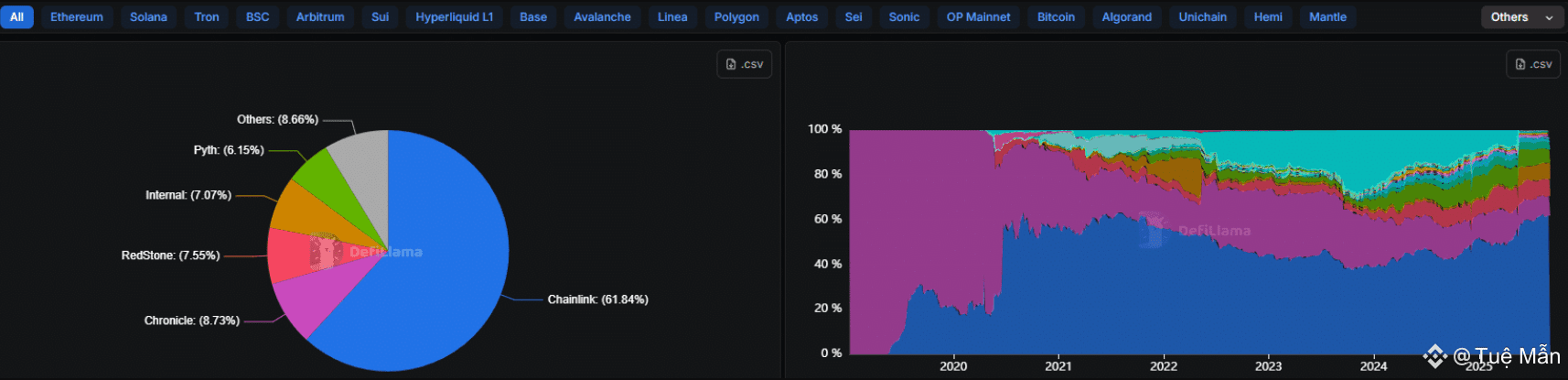Open the OP Mainnet filter
1568x380 pixels.
[x=979, y=17]
